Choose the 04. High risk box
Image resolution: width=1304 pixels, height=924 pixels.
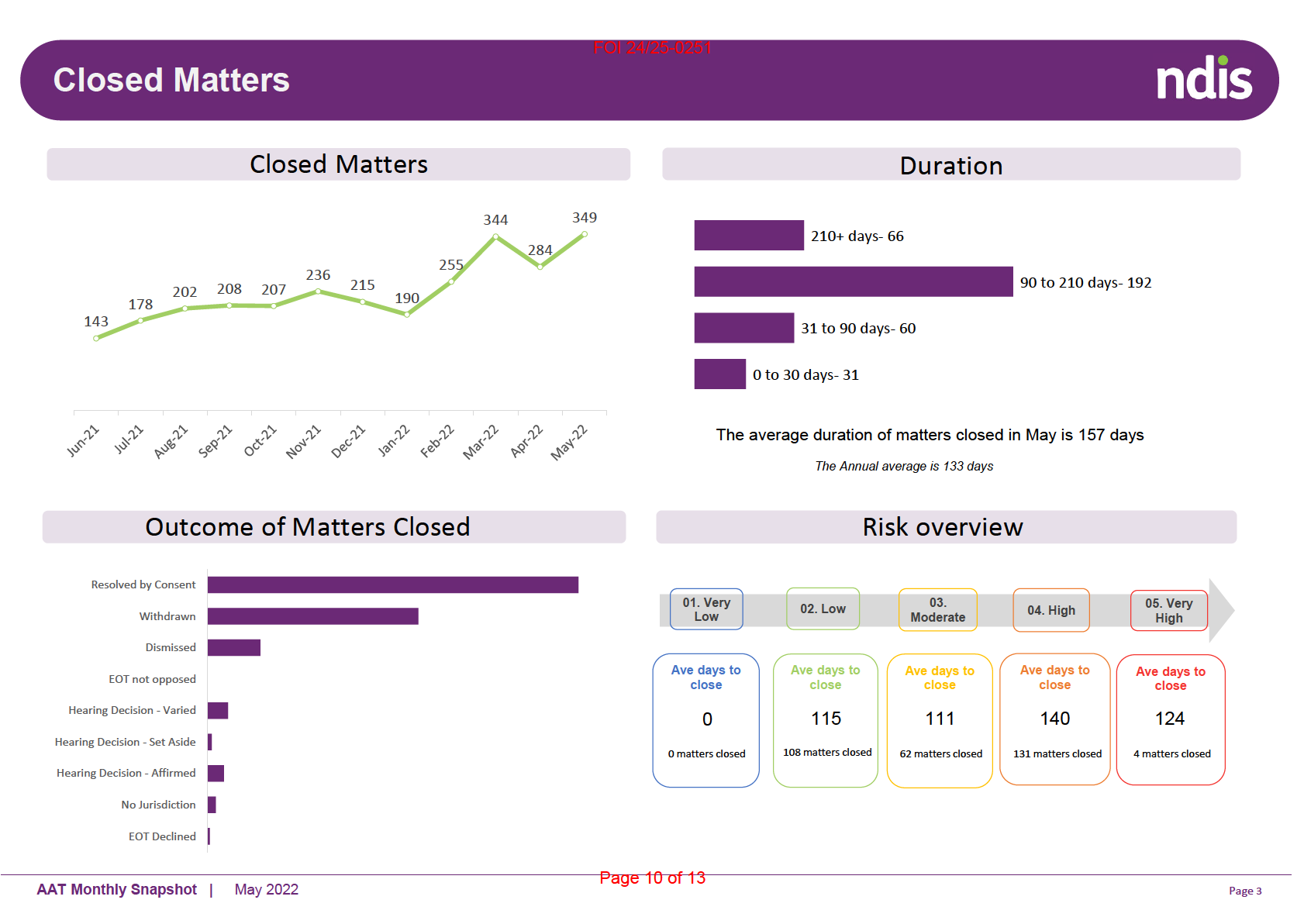click(1050, 610)
